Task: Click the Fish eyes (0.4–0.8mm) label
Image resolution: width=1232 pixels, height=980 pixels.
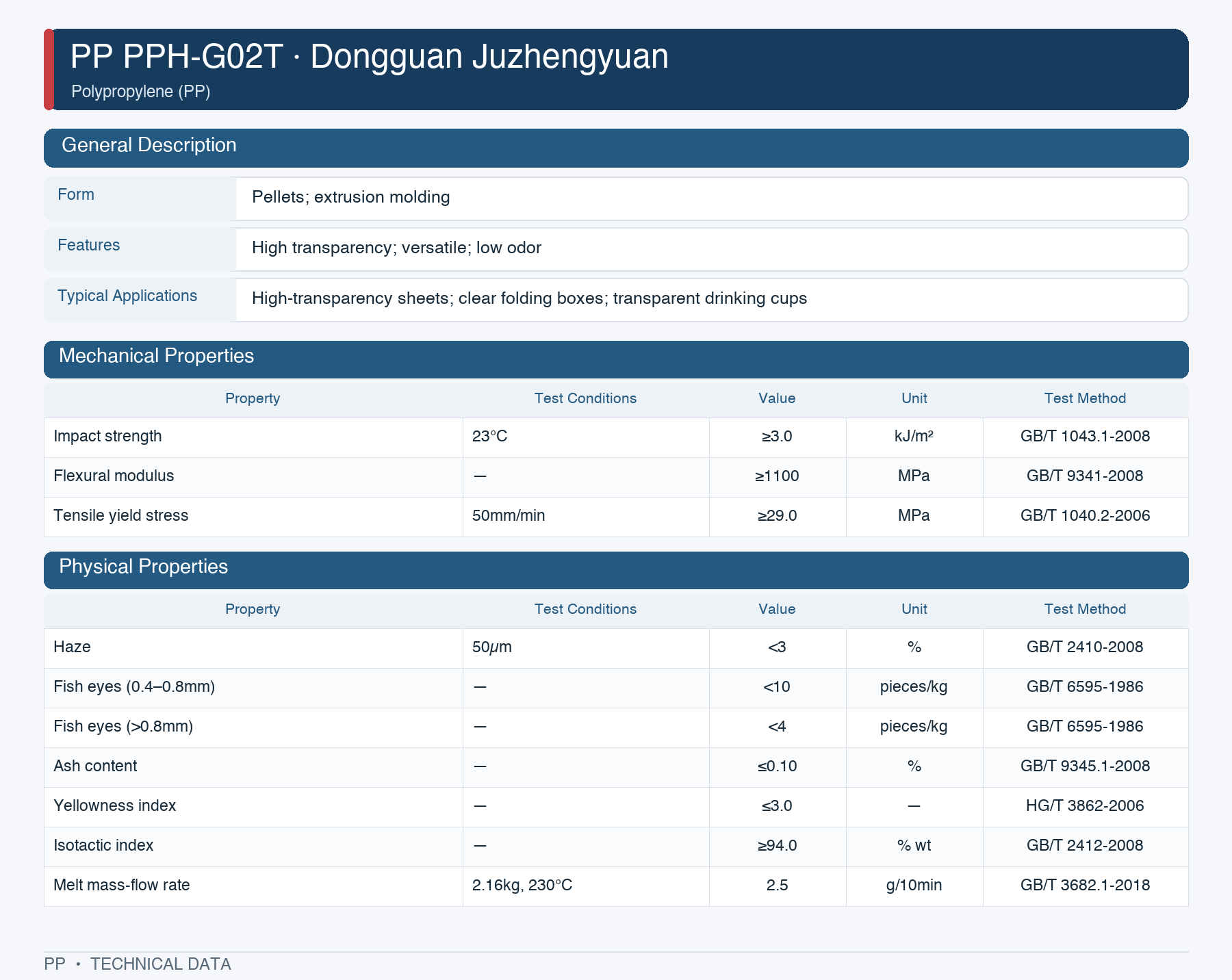Action: [134, 687]
